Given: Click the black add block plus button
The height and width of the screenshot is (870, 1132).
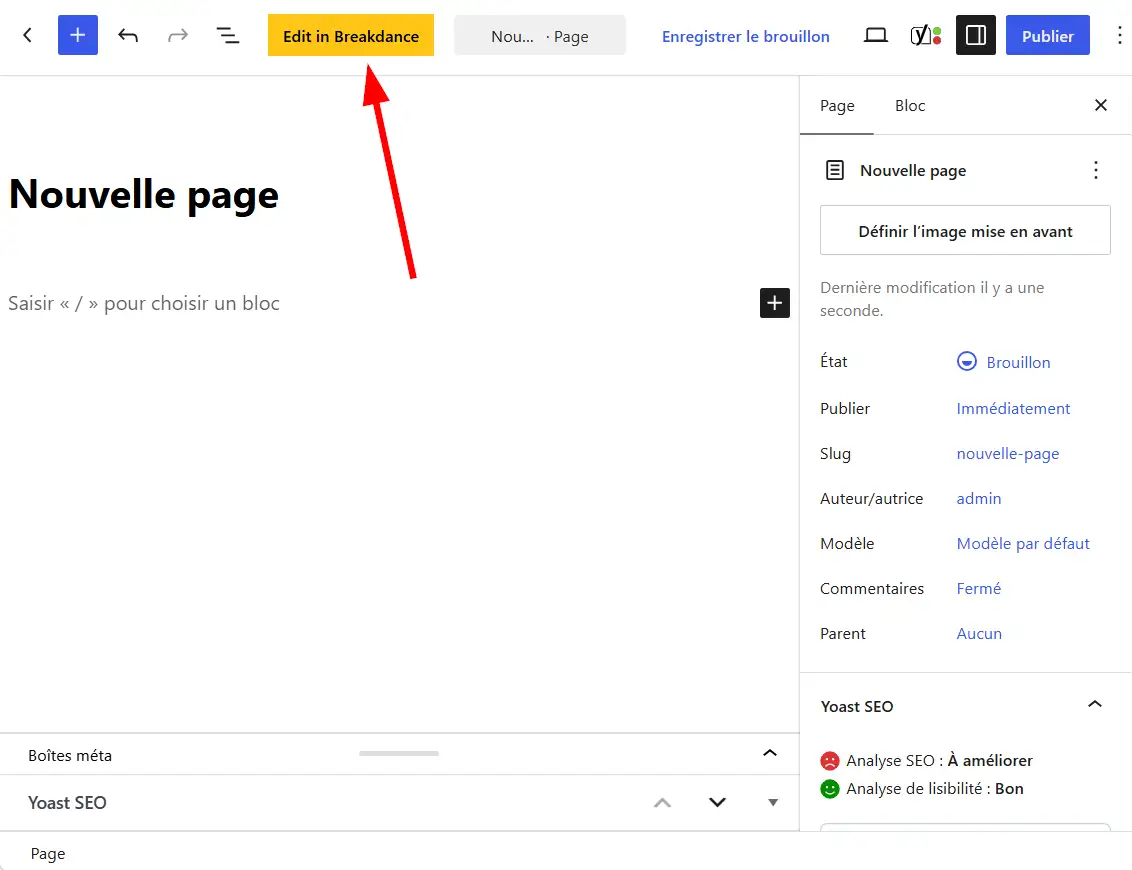Looking at the screenshot, I should [x=775, y=303].
